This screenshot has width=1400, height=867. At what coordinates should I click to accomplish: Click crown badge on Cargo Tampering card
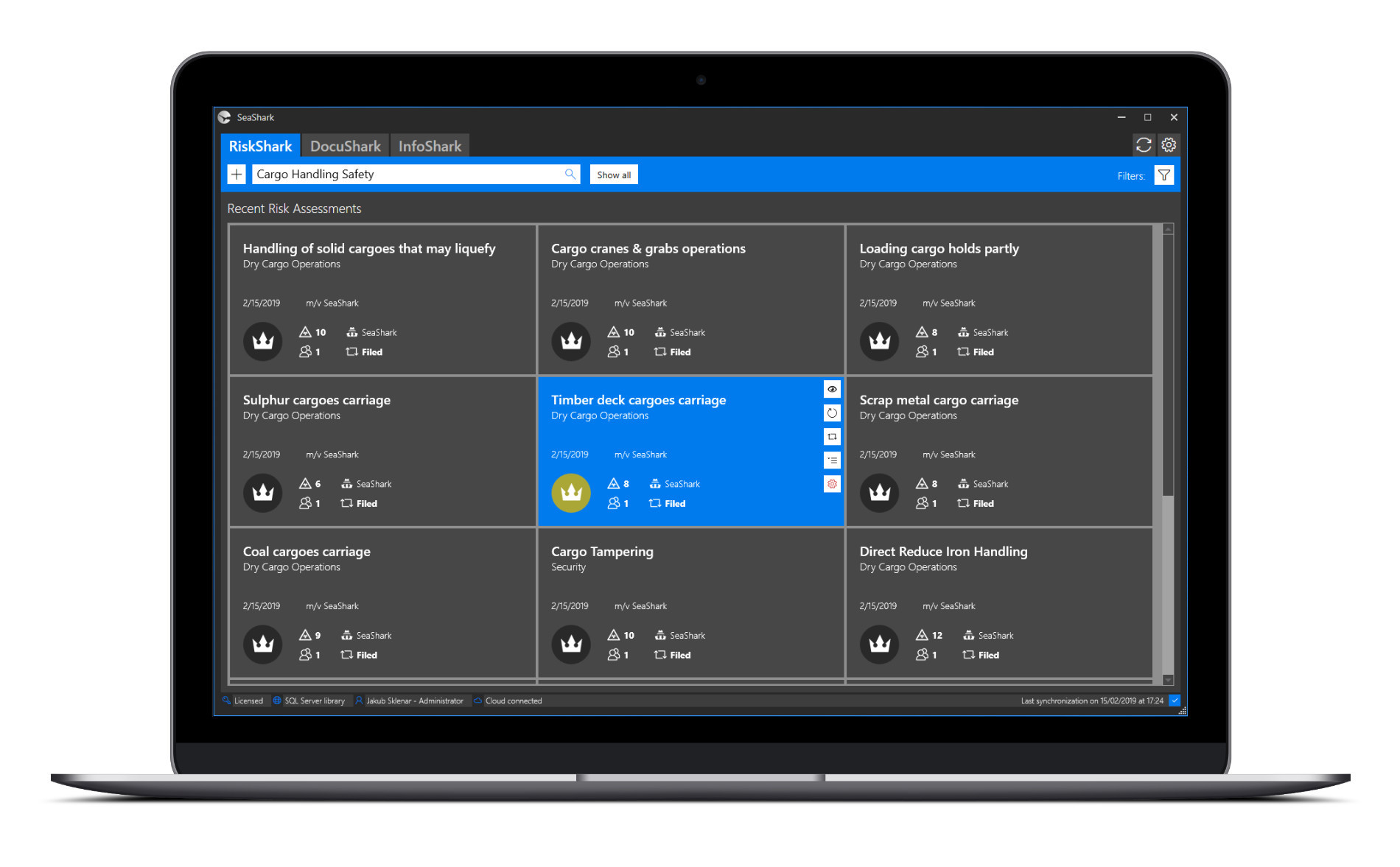pyautogui.click(x=571, y=645)
